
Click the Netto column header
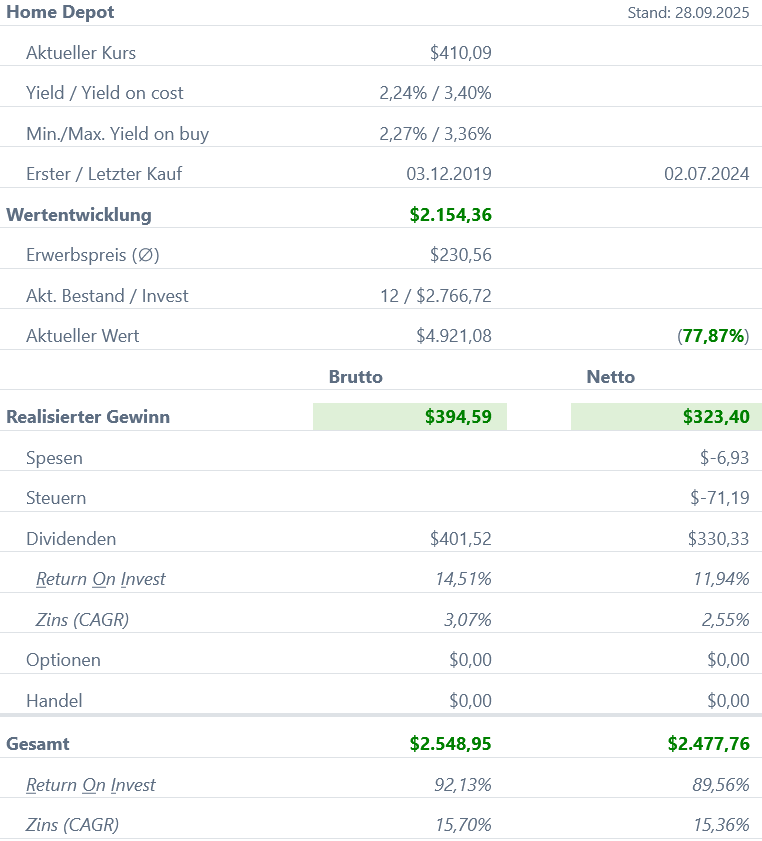[x=610, y=377]
